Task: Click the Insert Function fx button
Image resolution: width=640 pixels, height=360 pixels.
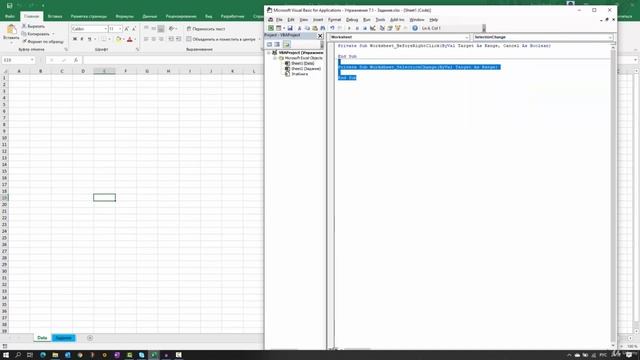Action: (76, 60)
